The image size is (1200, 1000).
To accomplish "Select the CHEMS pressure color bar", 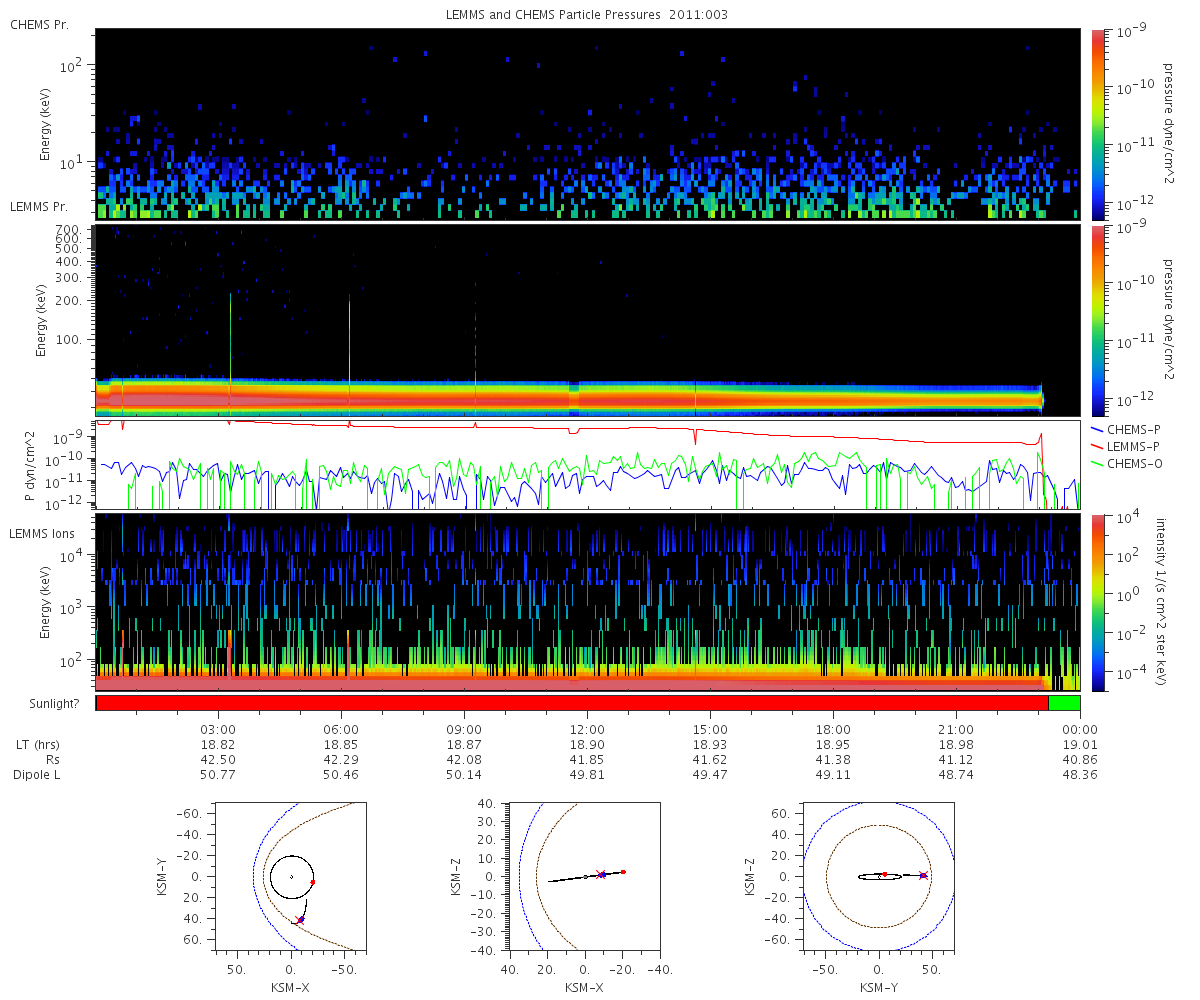I will tap(1098, 124).
